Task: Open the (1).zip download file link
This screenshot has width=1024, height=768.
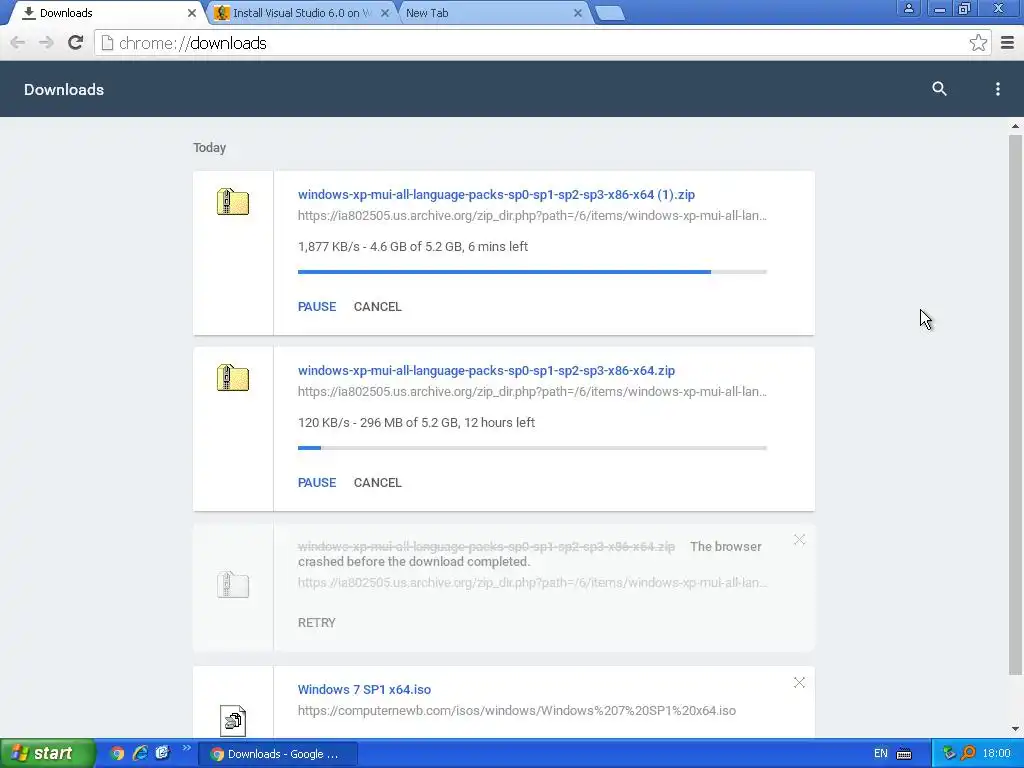Action: [x=496, y=195]
